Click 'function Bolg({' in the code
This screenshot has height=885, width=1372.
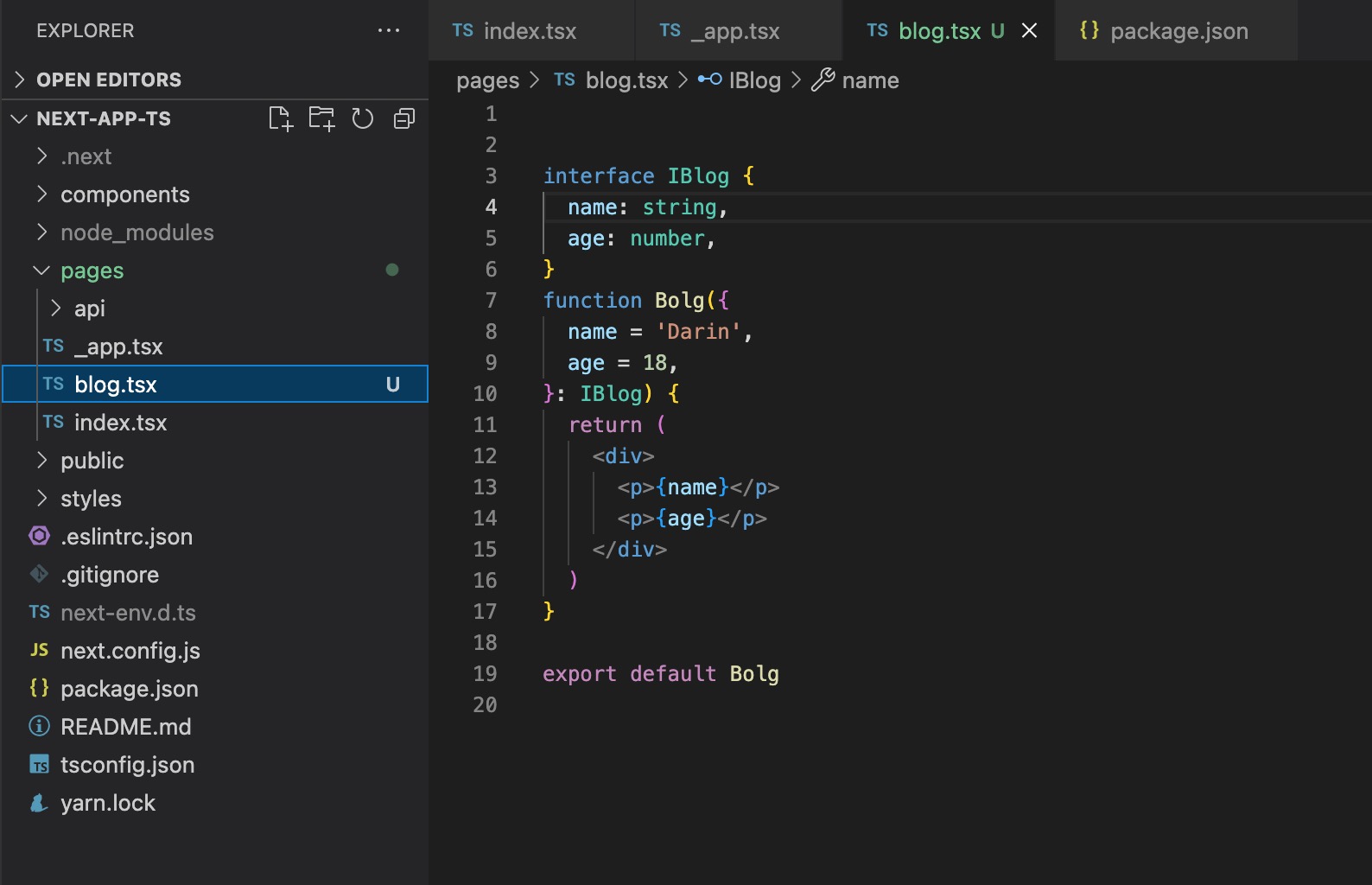[x=636, y=300]
